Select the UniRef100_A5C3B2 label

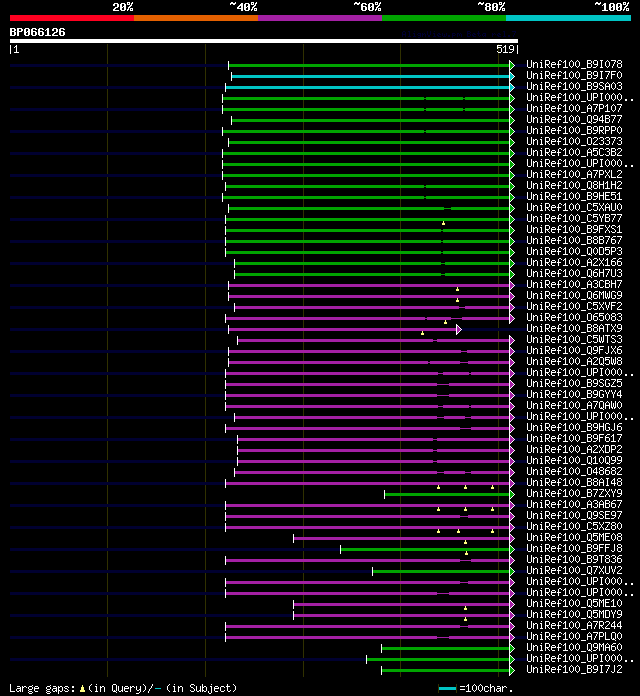[574, 152]
